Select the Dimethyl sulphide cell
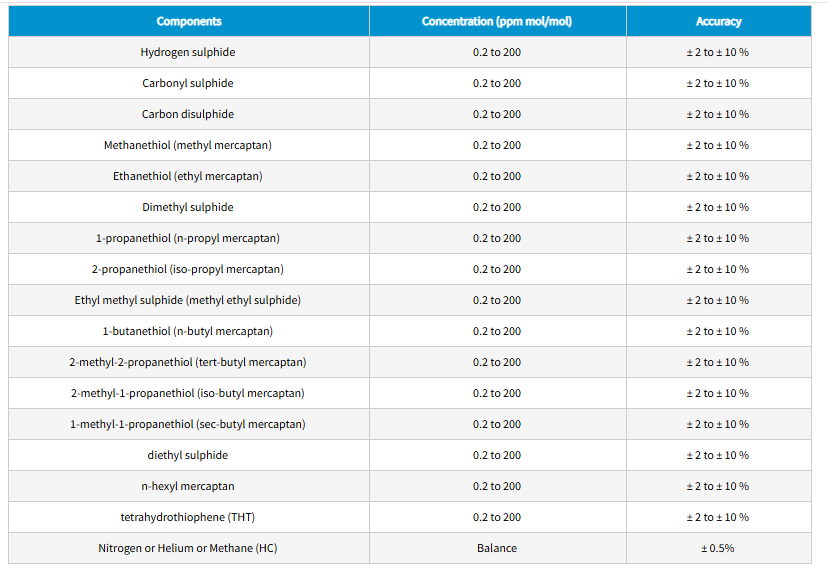Viewport: 828px width, 580px height. coord(188,207)
